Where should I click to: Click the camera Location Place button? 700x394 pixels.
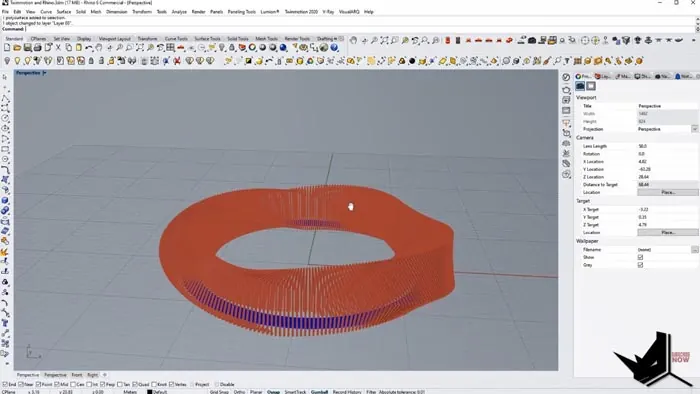pos(668,192)
